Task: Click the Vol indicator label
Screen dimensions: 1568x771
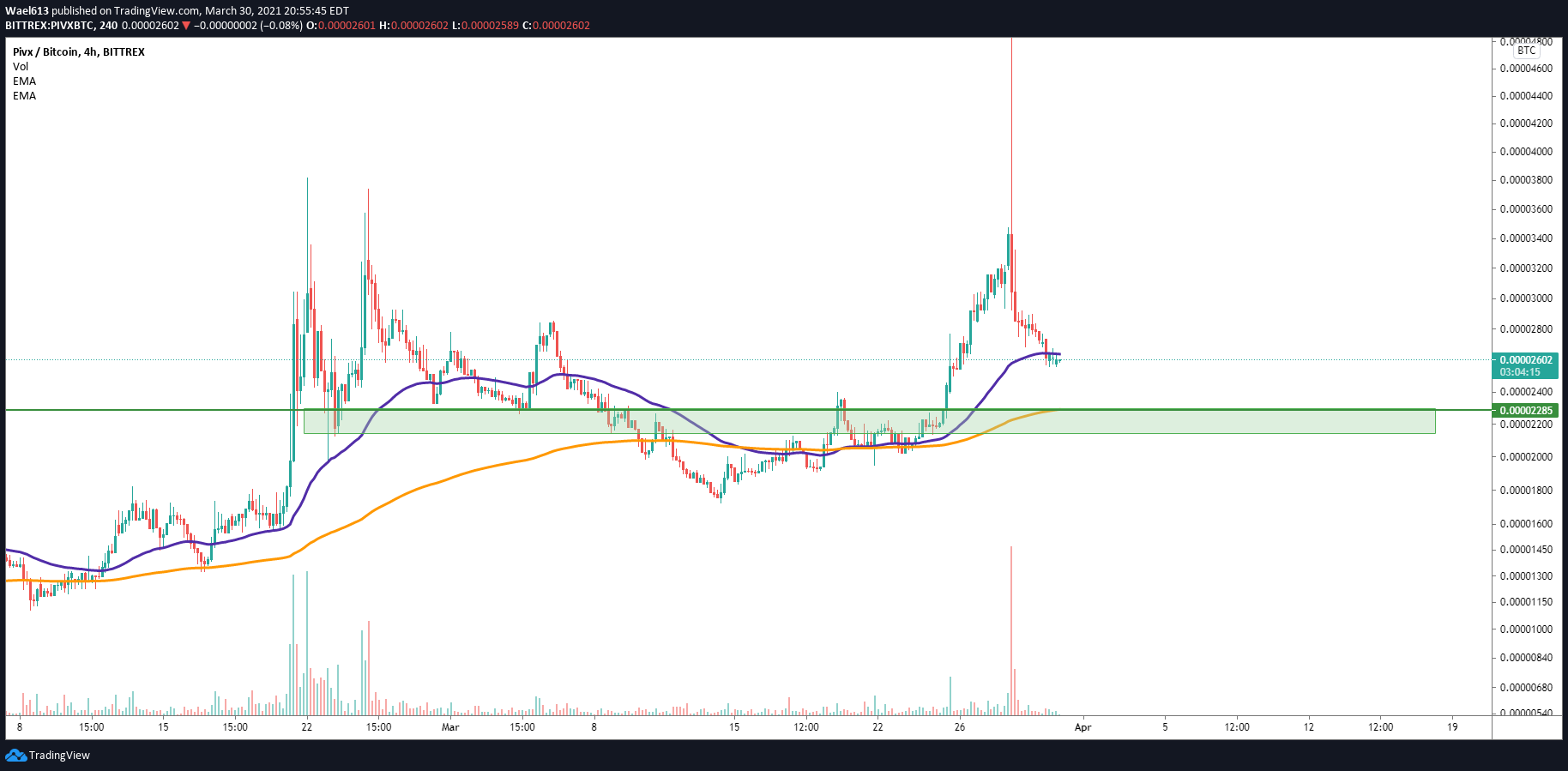Action: click(x=21, y=67)
